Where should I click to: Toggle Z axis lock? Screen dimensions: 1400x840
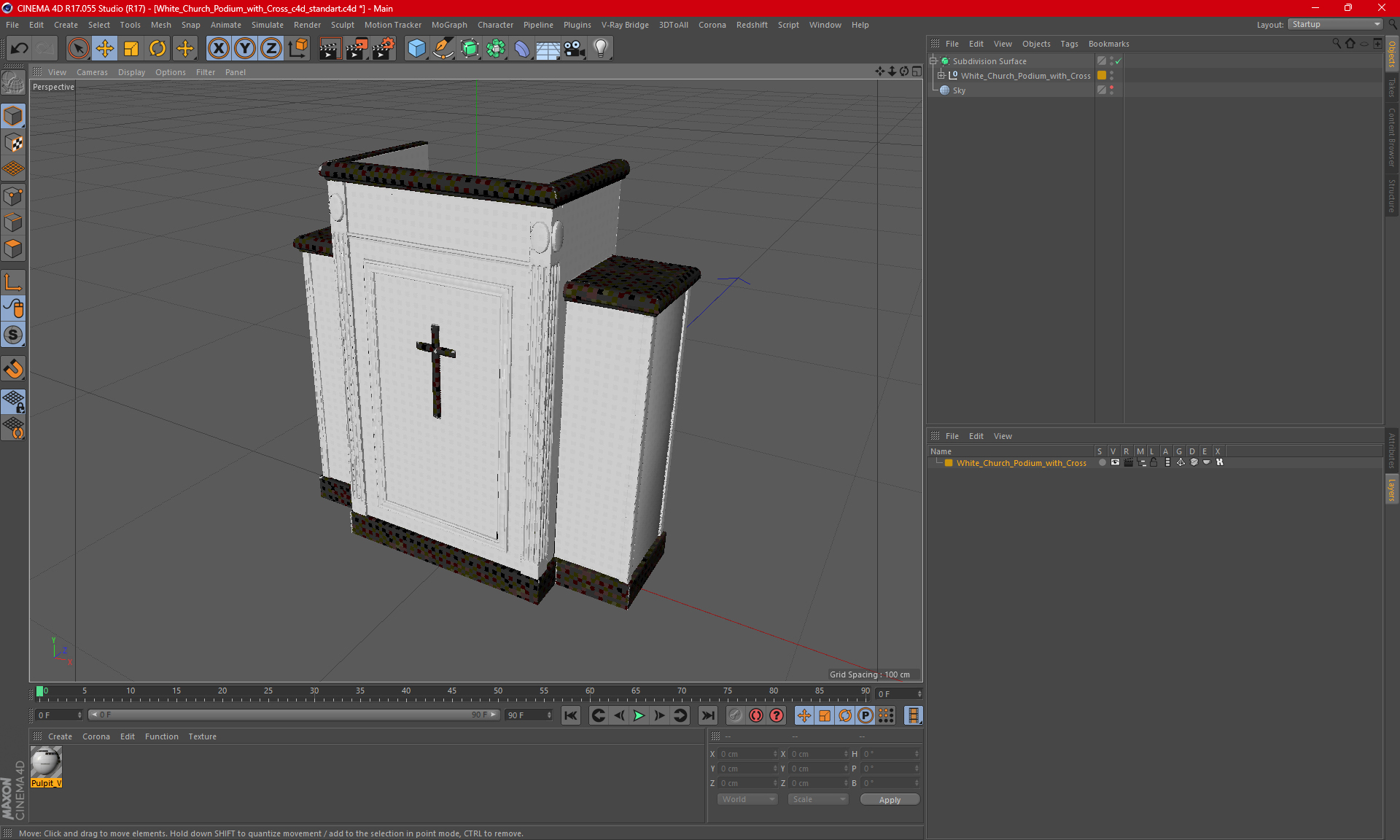pyautogui.click(x=271, y=49)
